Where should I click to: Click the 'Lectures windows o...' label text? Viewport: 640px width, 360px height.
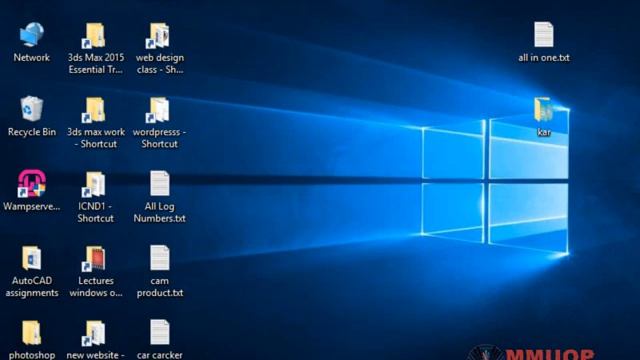[96, 287]
